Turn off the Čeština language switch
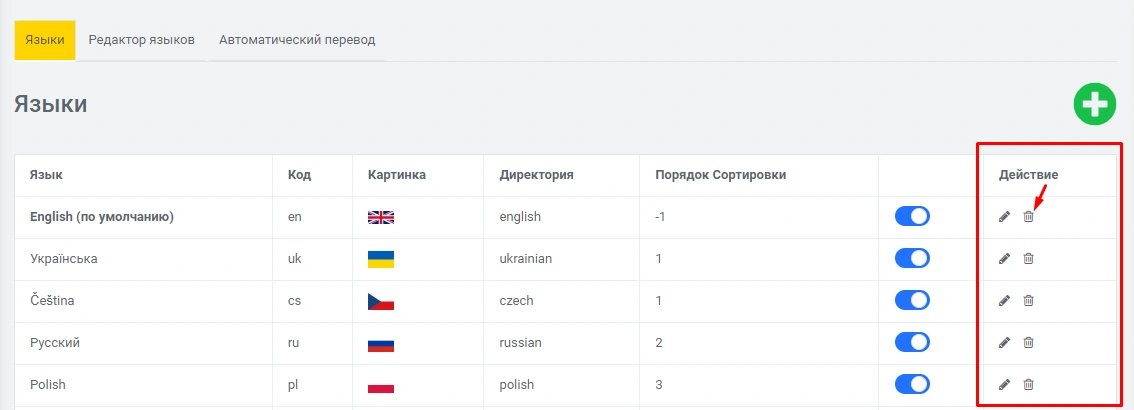Screen dimensions: 1134x410 [912, 301]
